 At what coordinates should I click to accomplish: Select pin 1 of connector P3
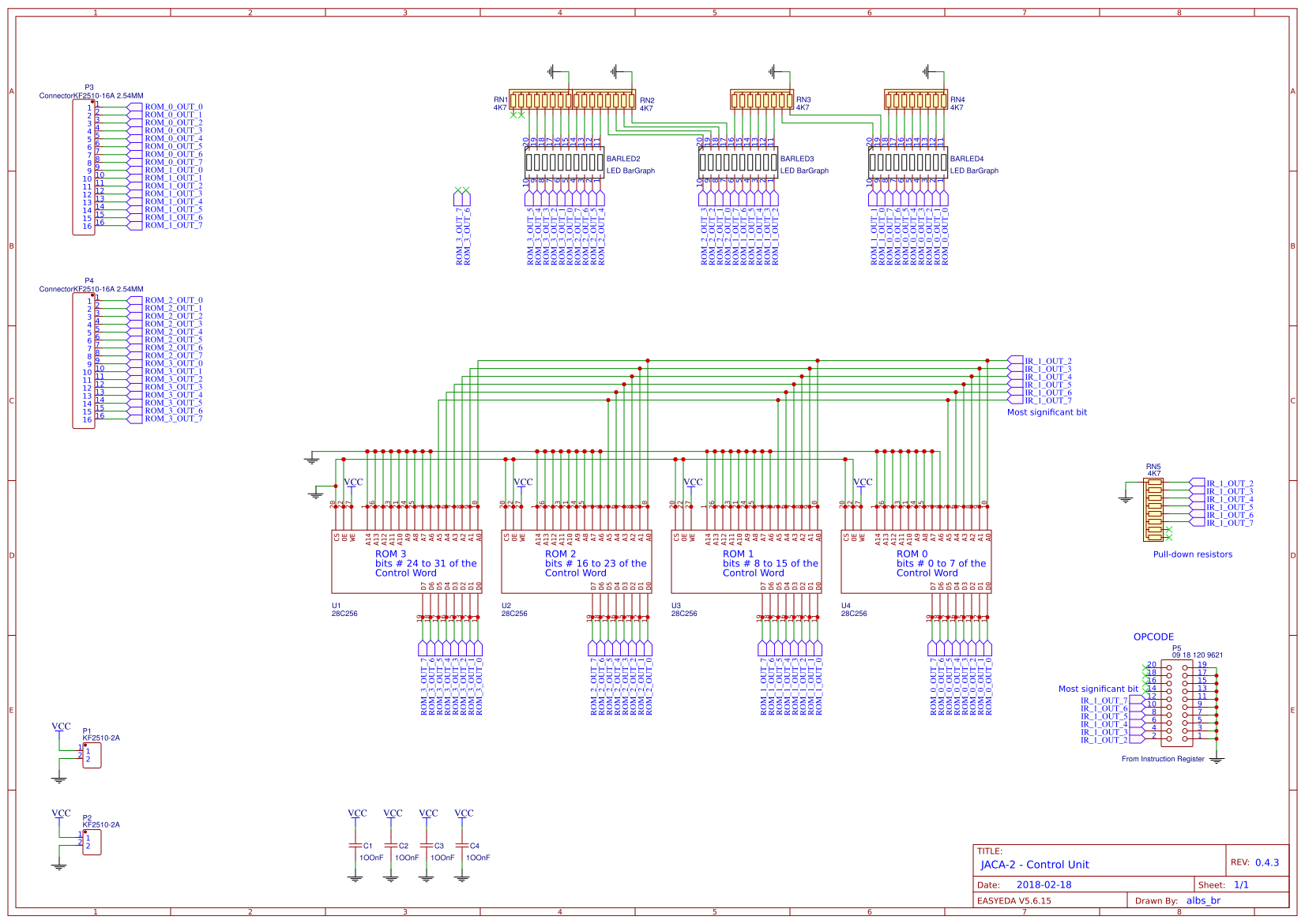tap(96, 107)
